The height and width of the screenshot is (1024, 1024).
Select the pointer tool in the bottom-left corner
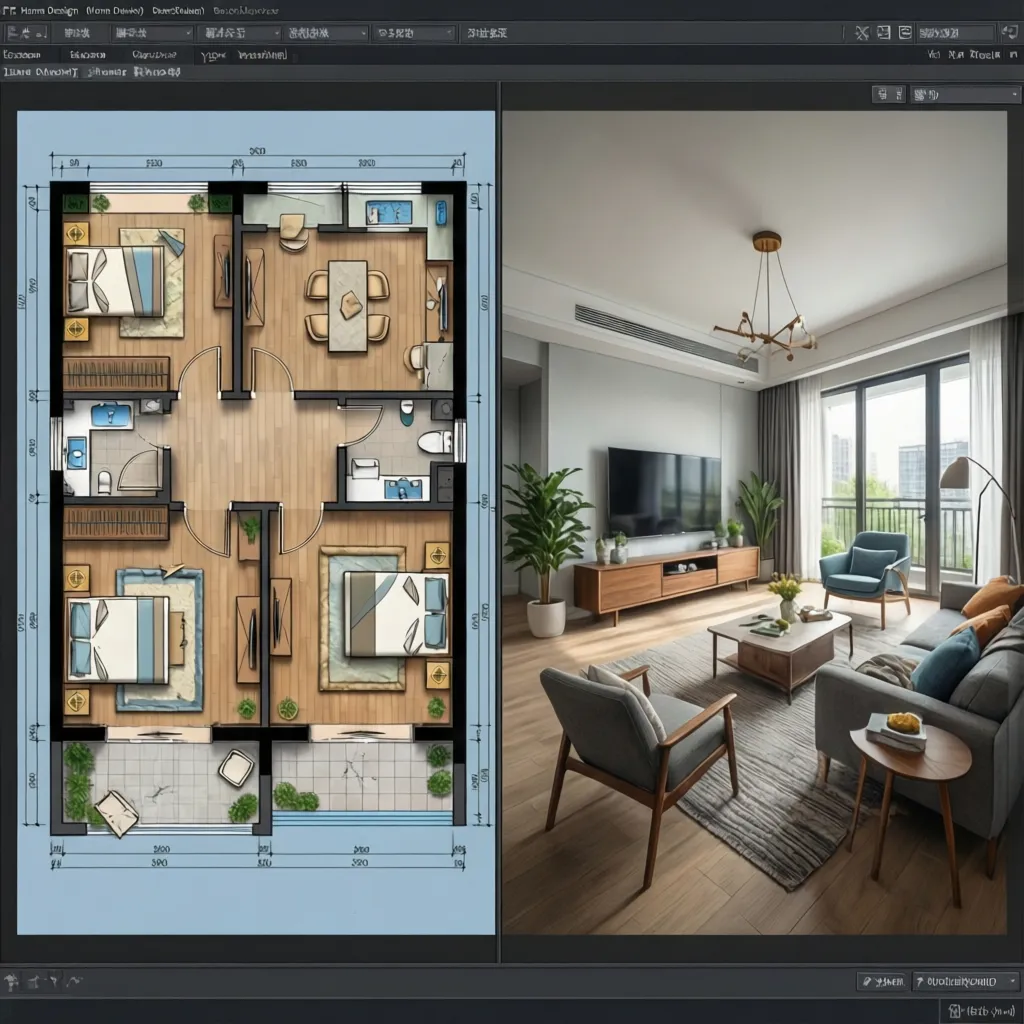(x=10, y=980)
